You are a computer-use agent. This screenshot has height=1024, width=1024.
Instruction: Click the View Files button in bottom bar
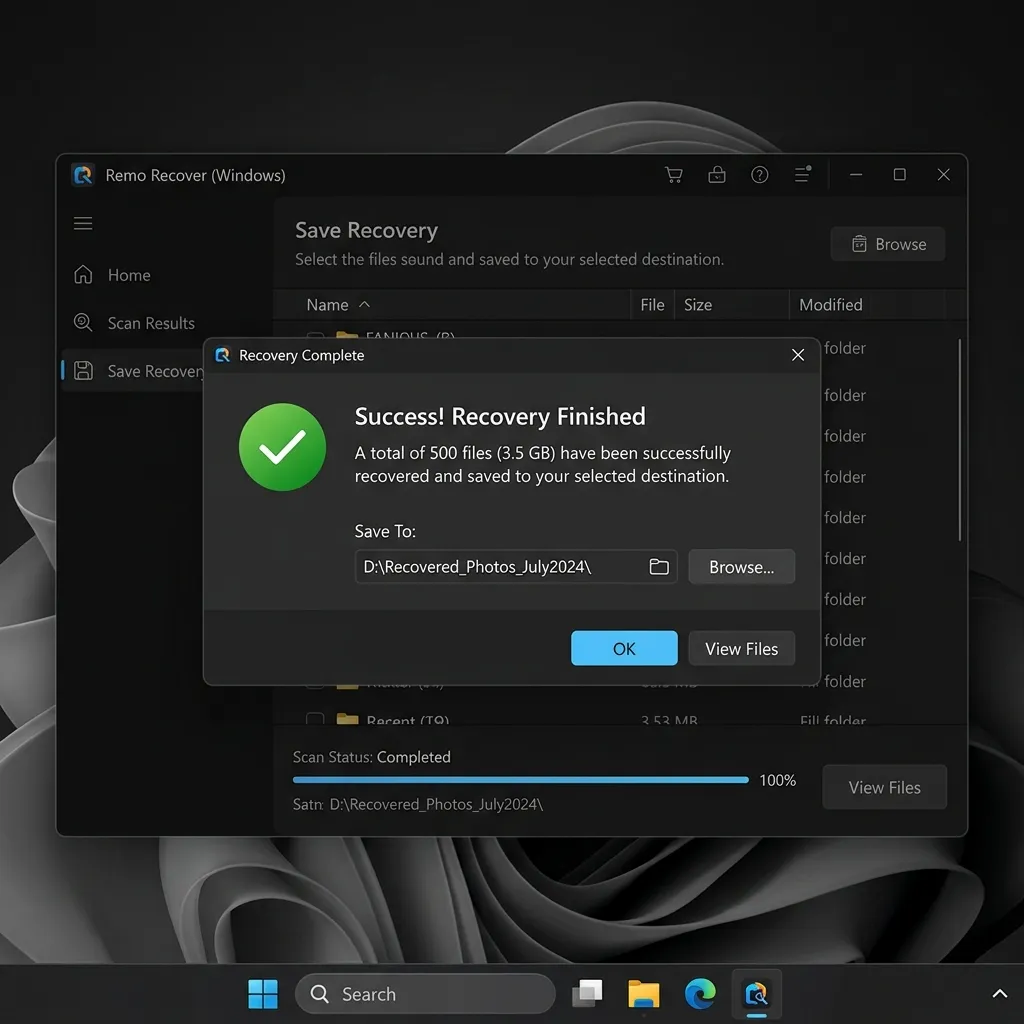coord(884,787)
